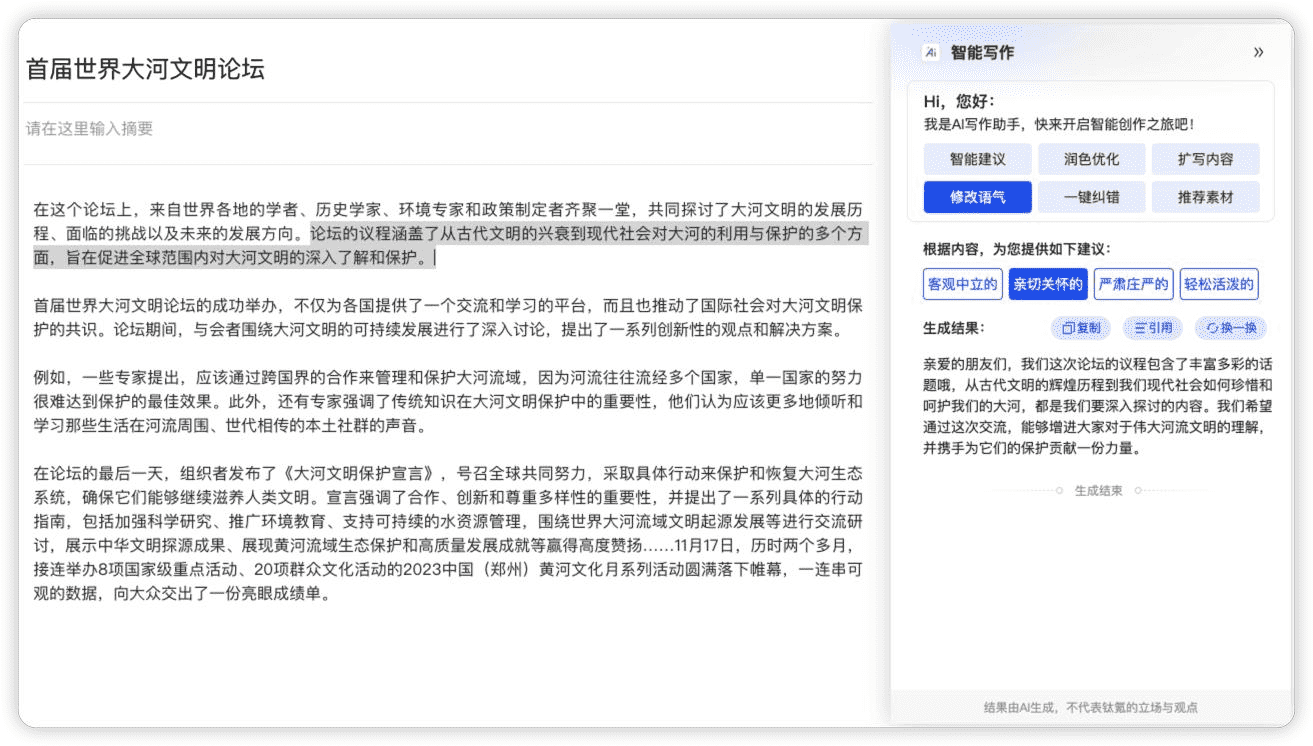Click the paragraph starting 例如，一些专家提出
The width and height of the screenshot is (1313, 746).
coord(448,402)
